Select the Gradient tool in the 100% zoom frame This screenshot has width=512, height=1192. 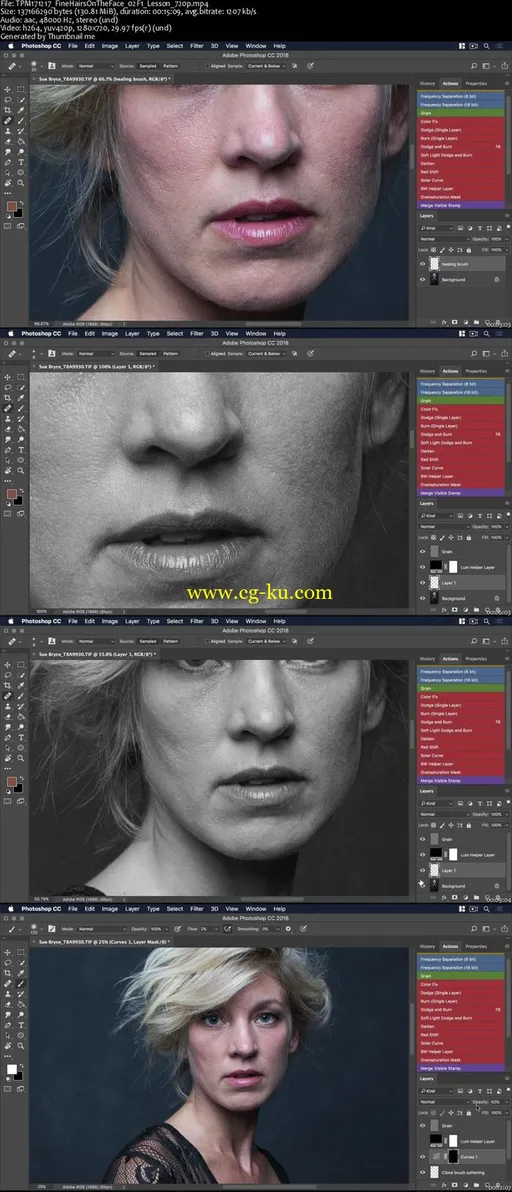point(21,429)
